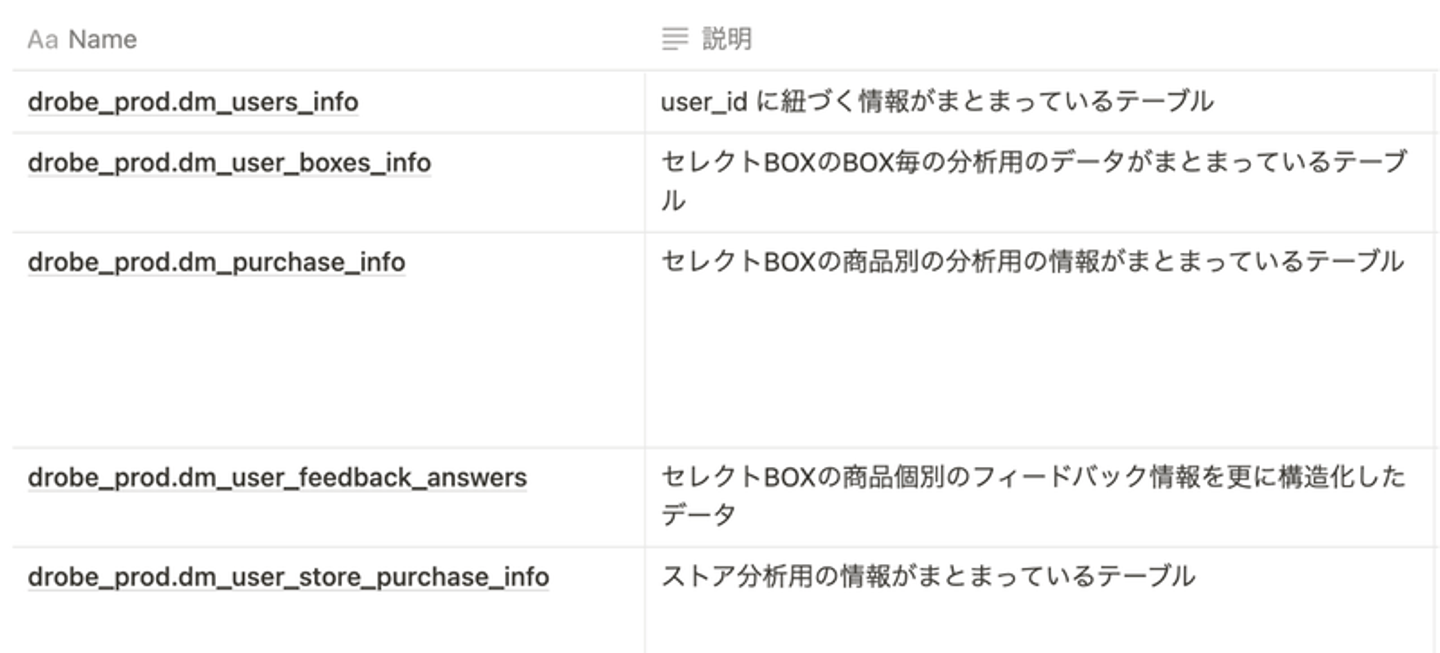Image resolution: width=1440 pixels, height=653 pixels.
Task: Open the drobe_prod.dm_user_feedback_answers page
Action: click(x=277, y=478)
